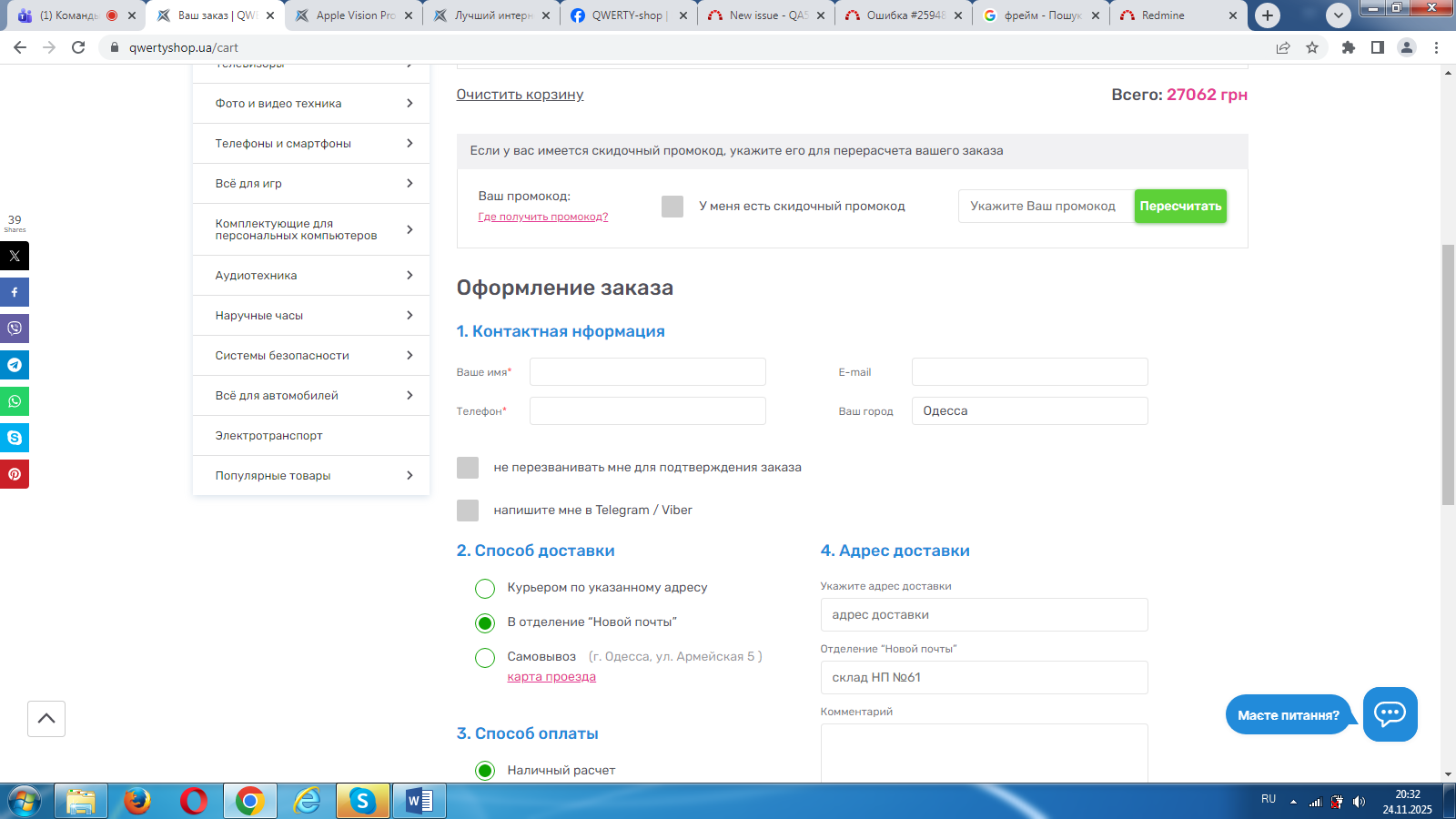Switch to the 'Apple Vision Pro' browser tab

[354, 15]
